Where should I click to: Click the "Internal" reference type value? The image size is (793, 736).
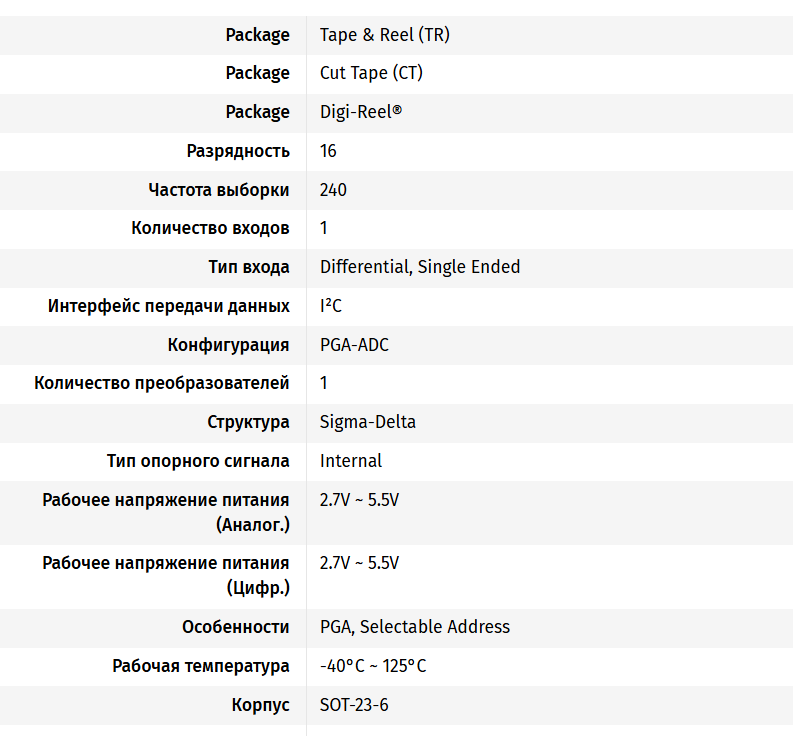coord(351,461)
